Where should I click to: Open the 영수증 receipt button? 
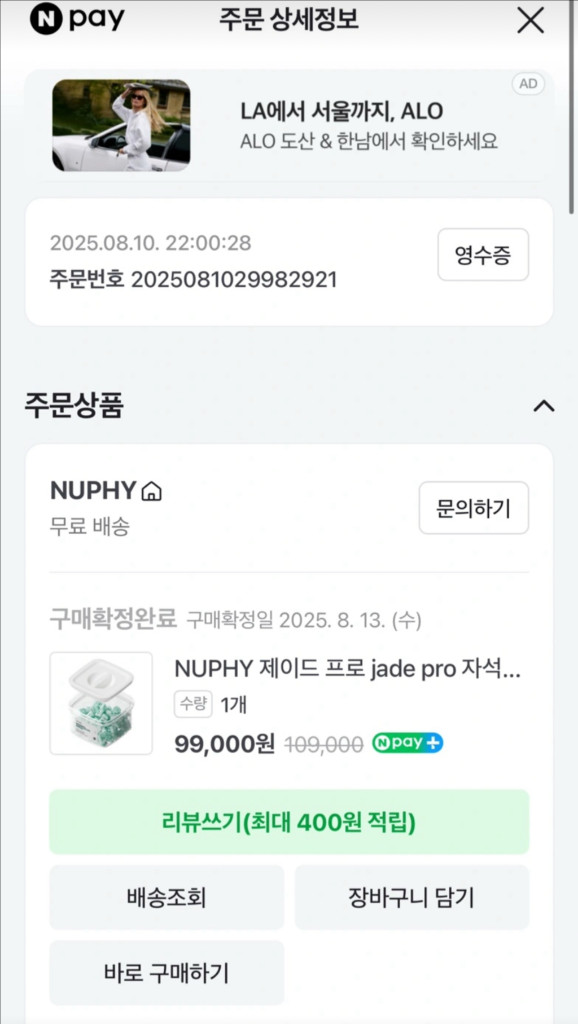pyautogui.click(x=483, y=255)
